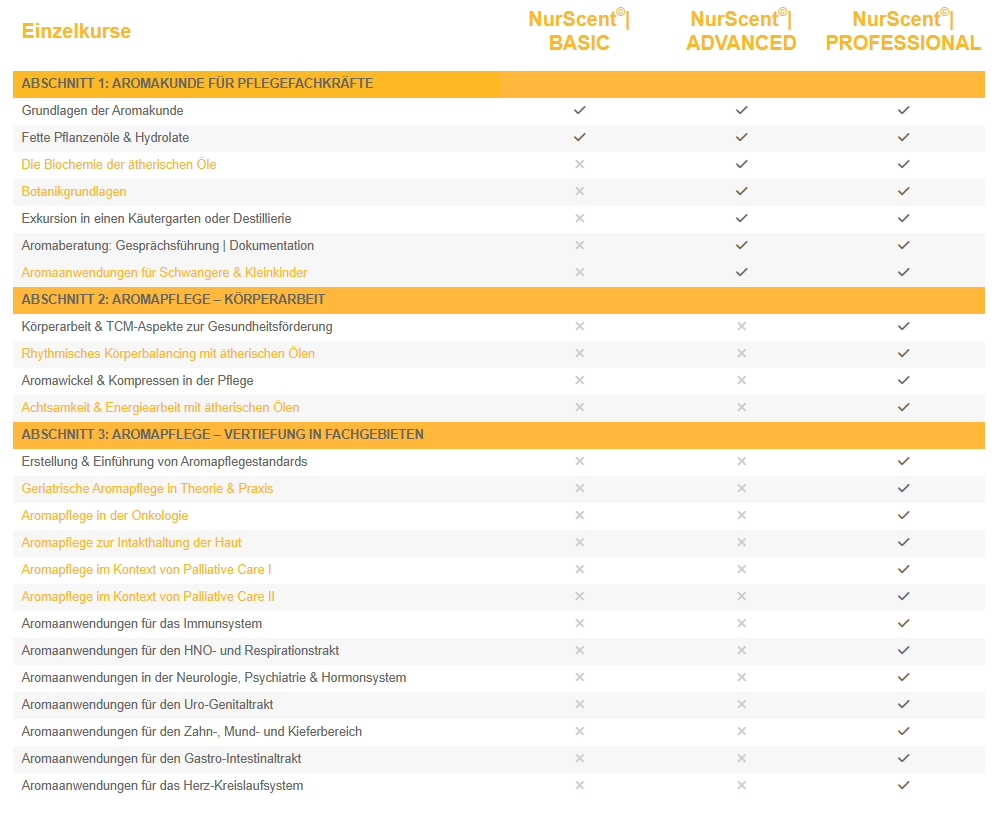Open Achtsamkeit & Energiearbeit course link
Viewport: 1005px width, 819px height.
click(x=160, y=407)
